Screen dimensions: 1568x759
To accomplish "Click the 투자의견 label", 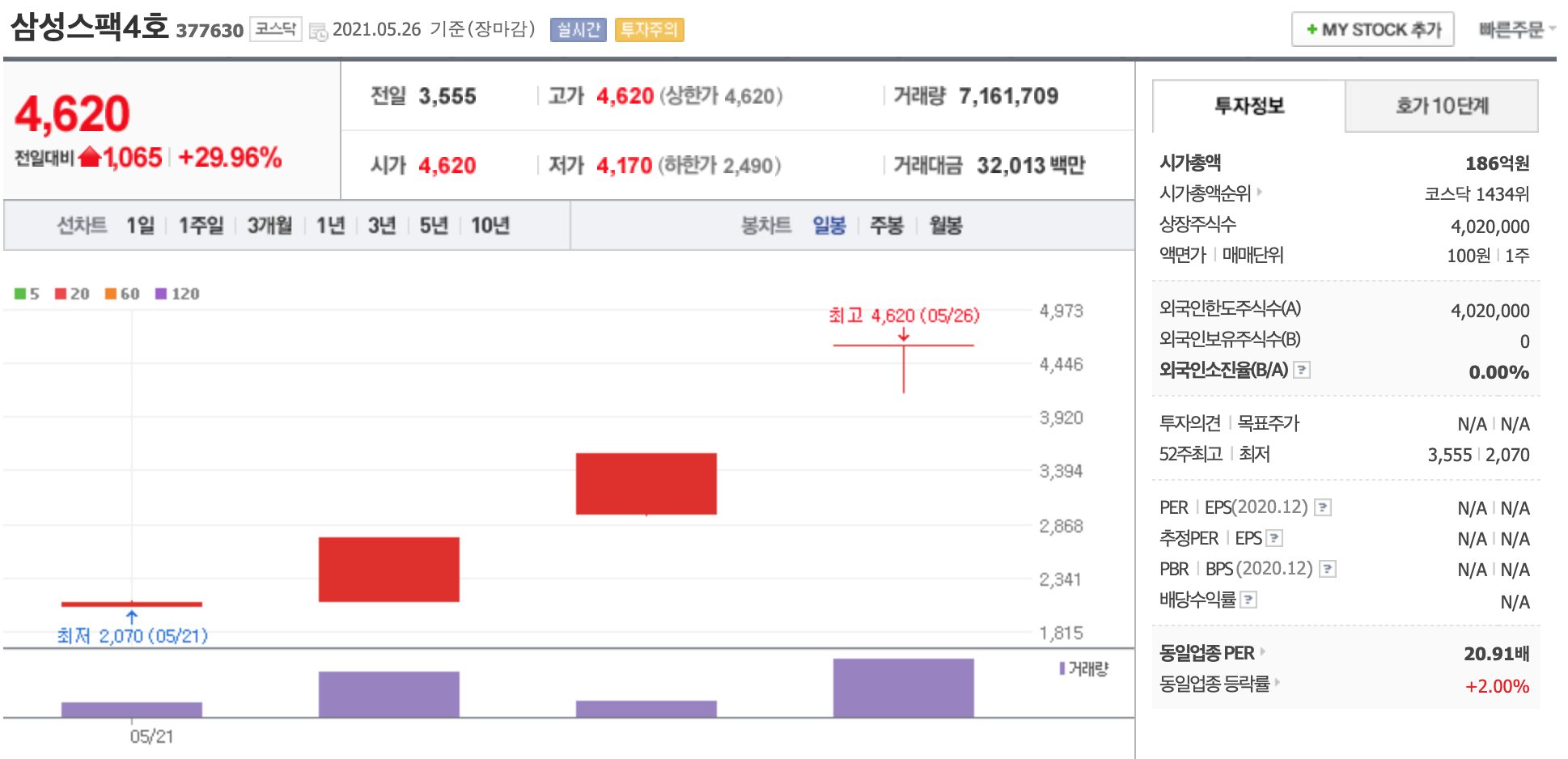I will (1189, 422).
